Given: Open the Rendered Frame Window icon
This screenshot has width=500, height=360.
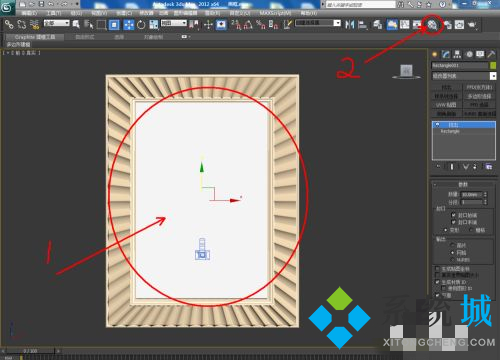Looking at the screenshot, I should coord(460,25).
